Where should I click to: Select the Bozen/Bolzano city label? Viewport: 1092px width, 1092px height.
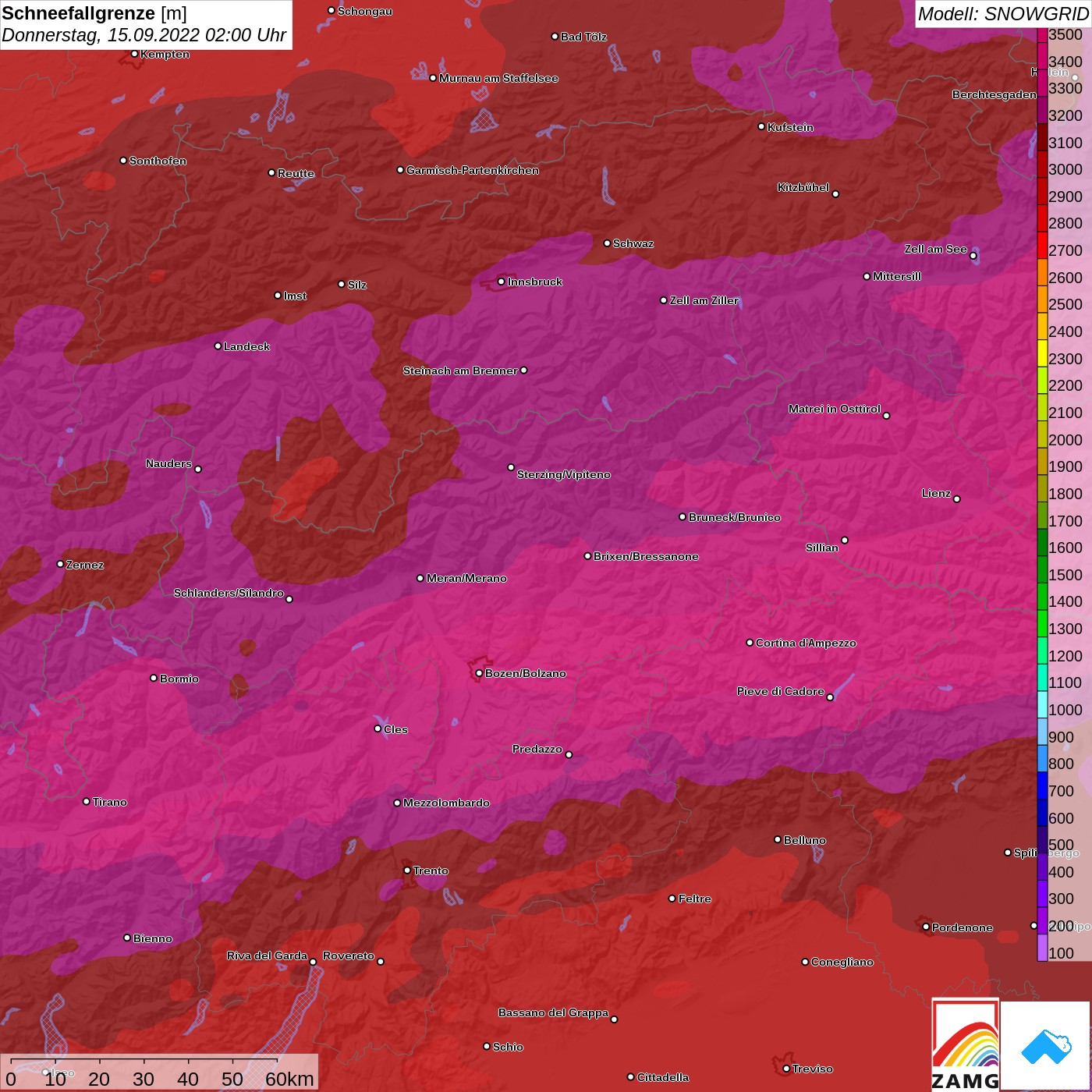click(x=526, y=673)
